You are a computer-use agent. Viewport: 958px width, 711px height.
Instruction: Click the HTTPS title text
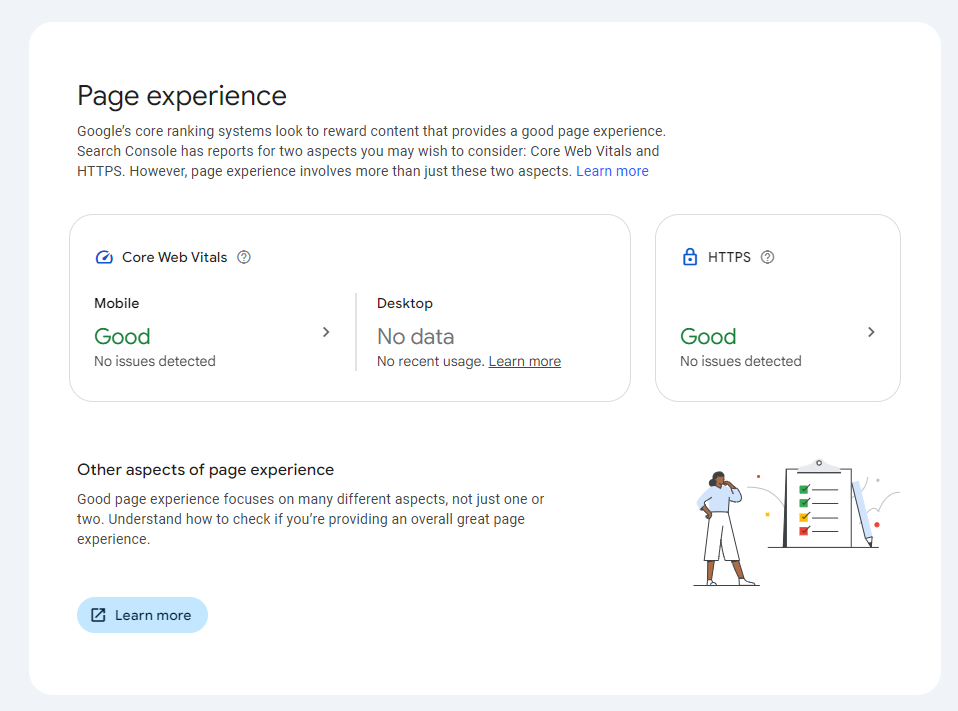pos(729,257)
